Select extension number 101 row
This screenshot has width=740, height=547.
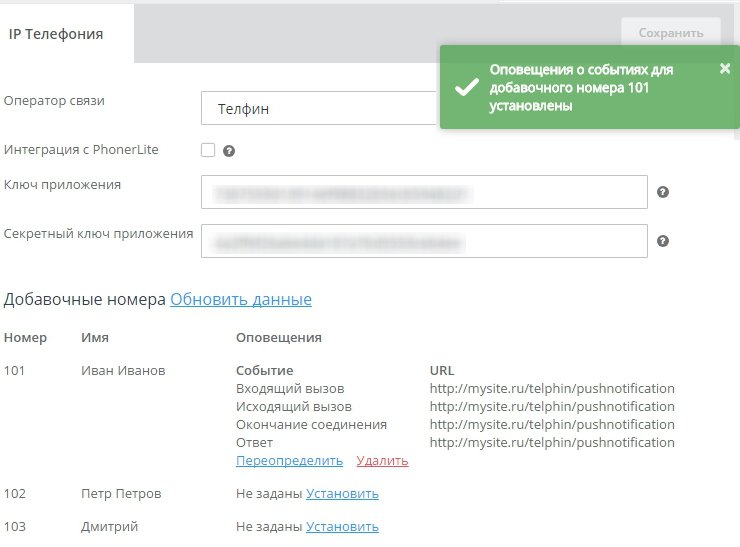click(x=16, y=371)
